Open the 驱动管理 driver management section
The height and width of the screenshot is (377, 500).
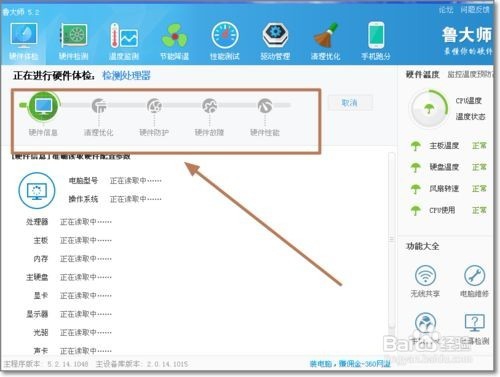pos(275,41)
